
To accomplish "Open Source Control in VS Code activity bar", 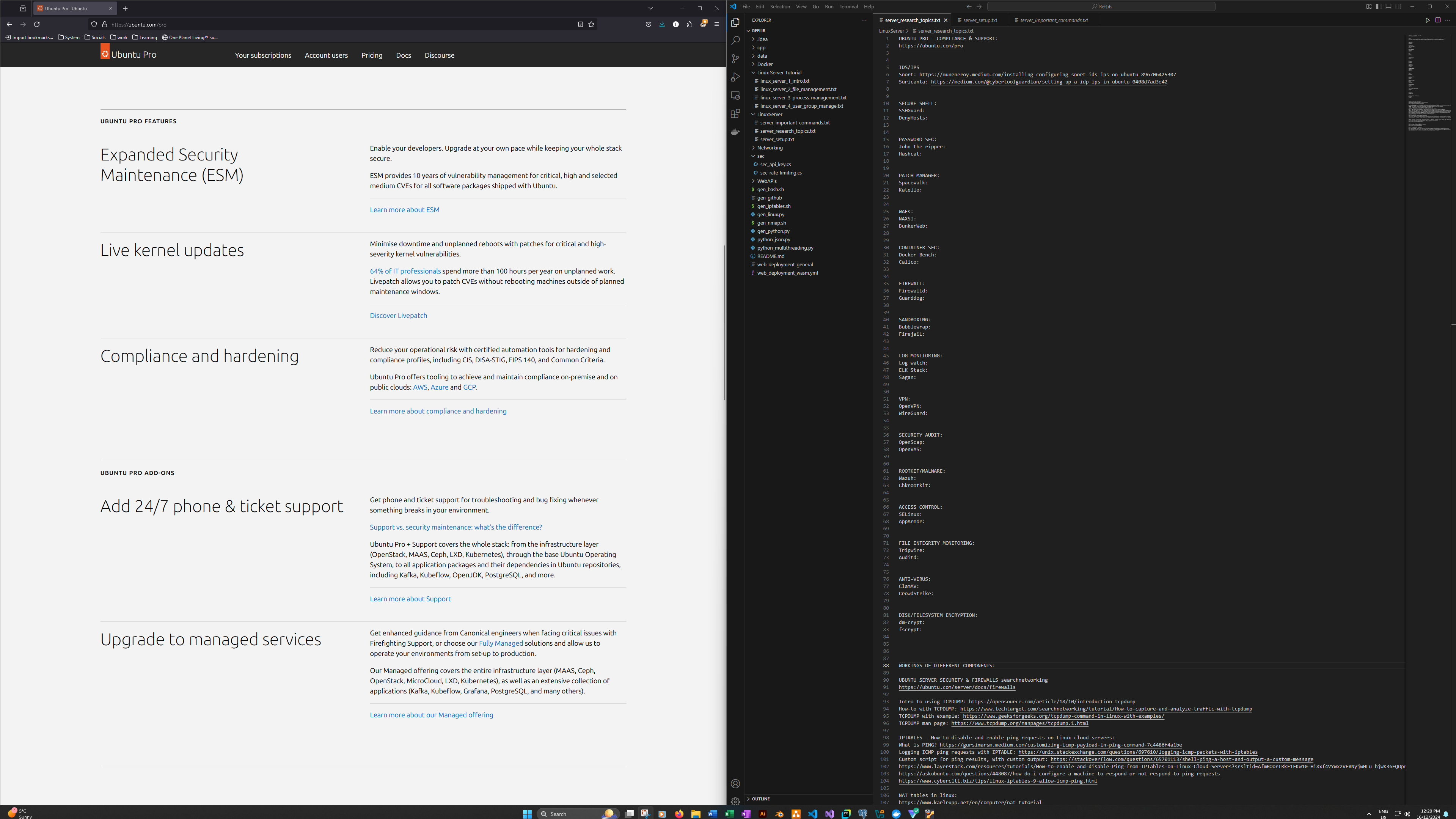I will click(x=735, y=59).
